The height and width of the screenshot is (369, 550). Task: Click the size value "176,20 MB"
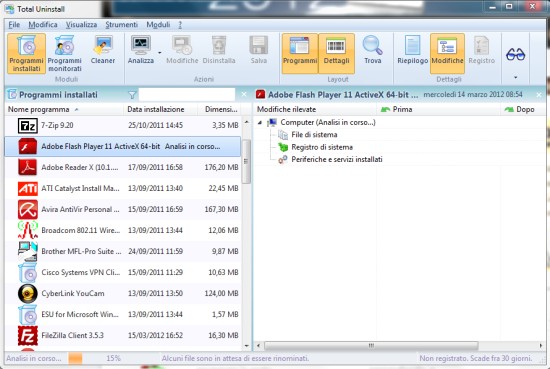click(x=221, y=167)
